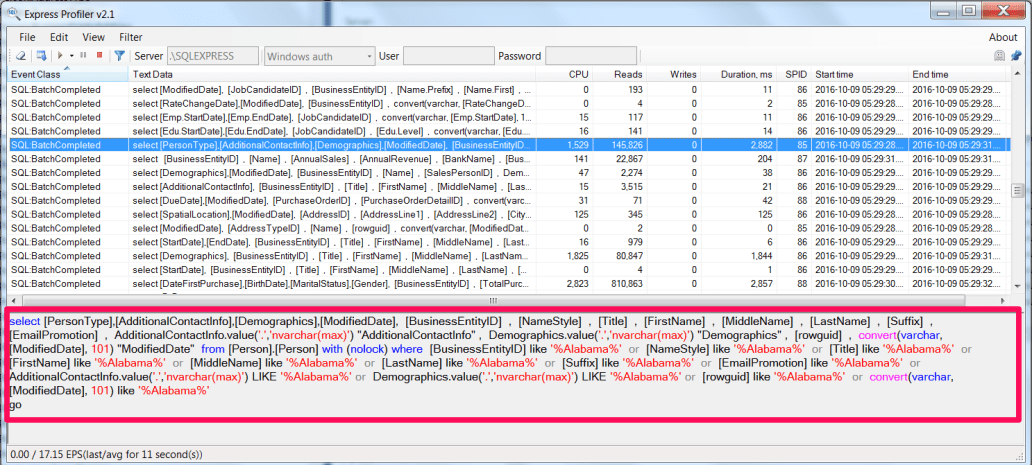Click the 'go' line in the SQL pane

16,405
